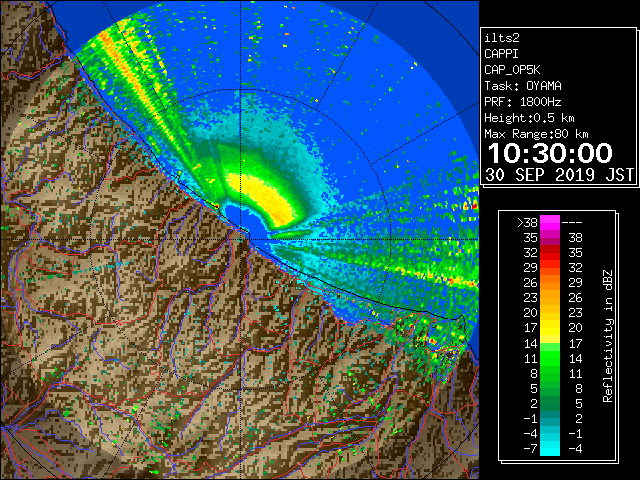Pick the magenta swatch in the color scale
640x480 pixels.
(550, 223)
